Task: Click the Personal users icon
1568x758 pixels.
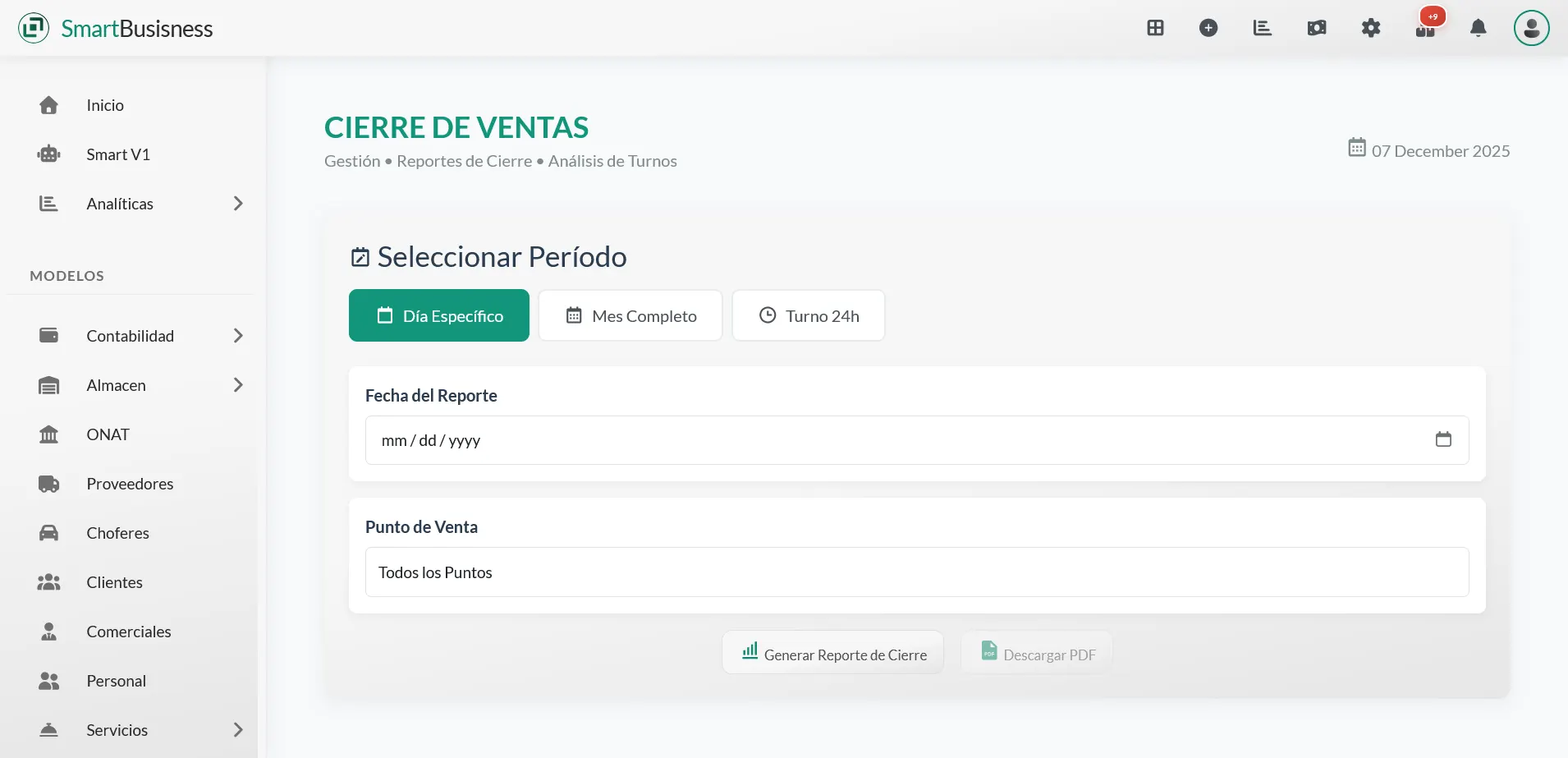Action: pos(49,681)
